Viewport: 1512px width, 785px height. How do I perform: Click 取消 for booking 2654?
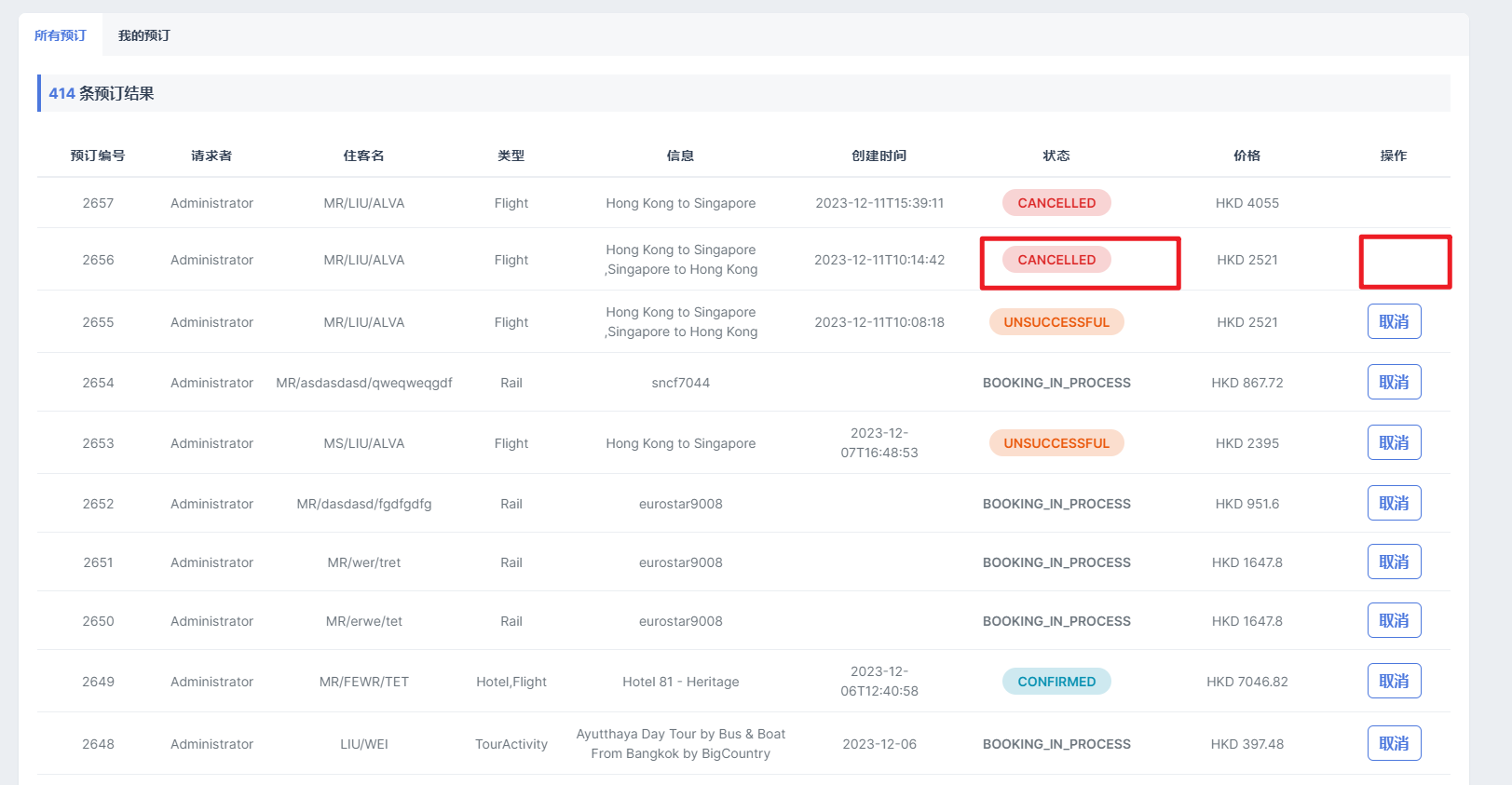[1394, 382]
